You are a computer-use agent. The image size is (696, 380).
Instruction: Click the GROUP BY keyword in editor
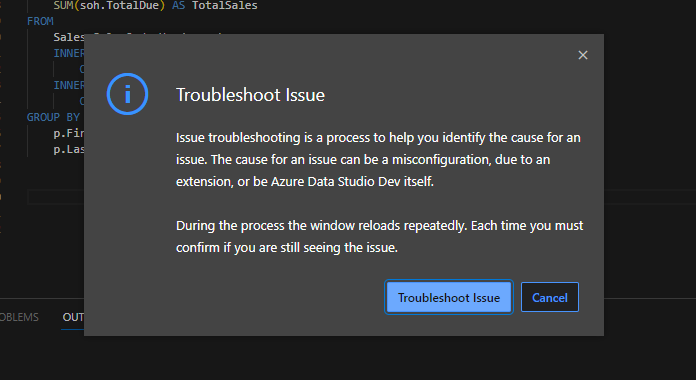(x=53, y=117)
